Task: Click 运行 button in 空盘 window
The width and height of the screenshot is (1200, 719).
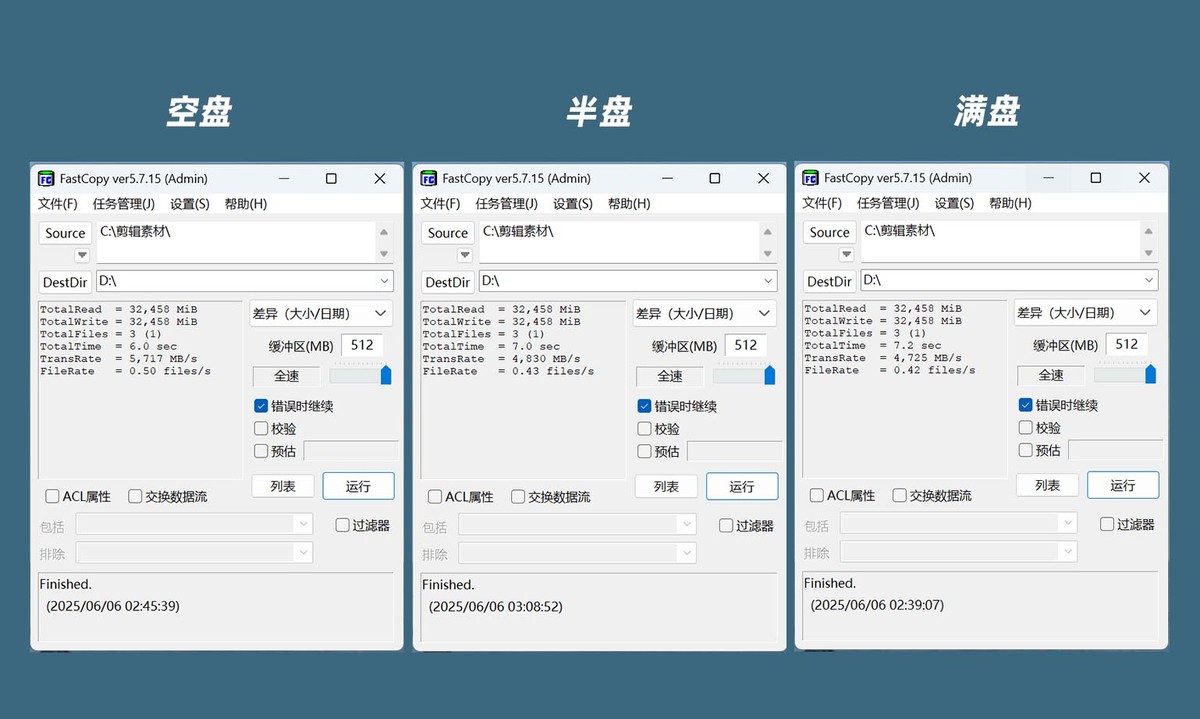Action: pyautogui.click(x=358, y=486)
